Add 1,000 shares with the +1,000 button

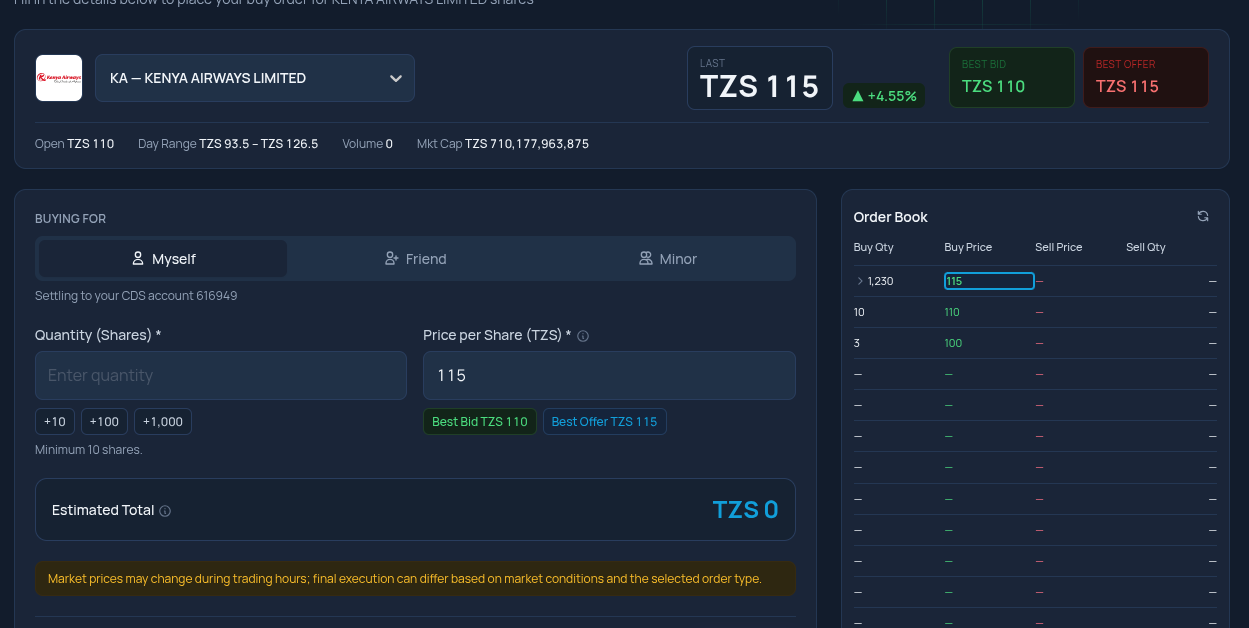click(163, 422)
